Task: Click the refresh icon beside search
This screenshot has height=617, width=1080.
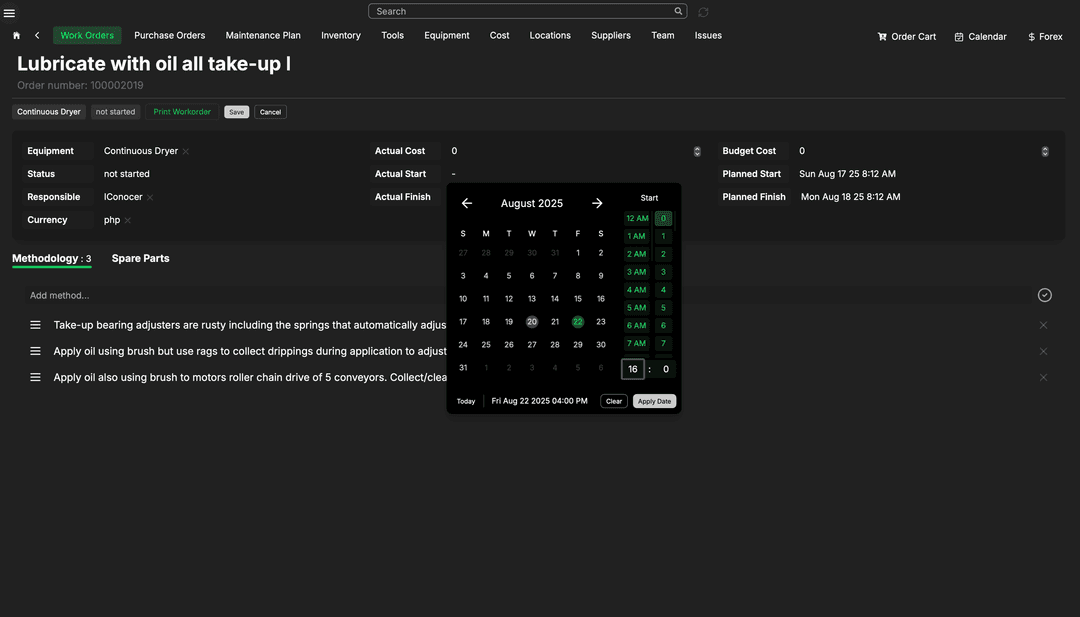Action: point(703,12)
